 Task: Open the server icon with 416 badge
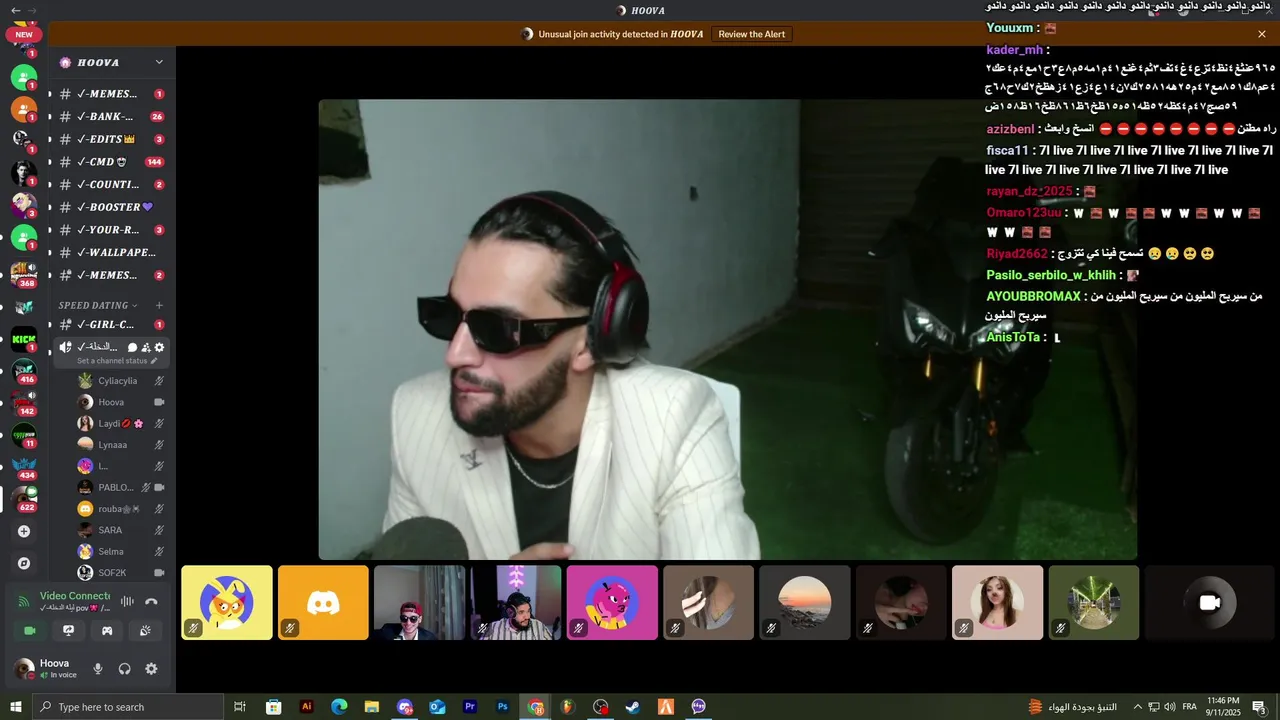[24, 371]
